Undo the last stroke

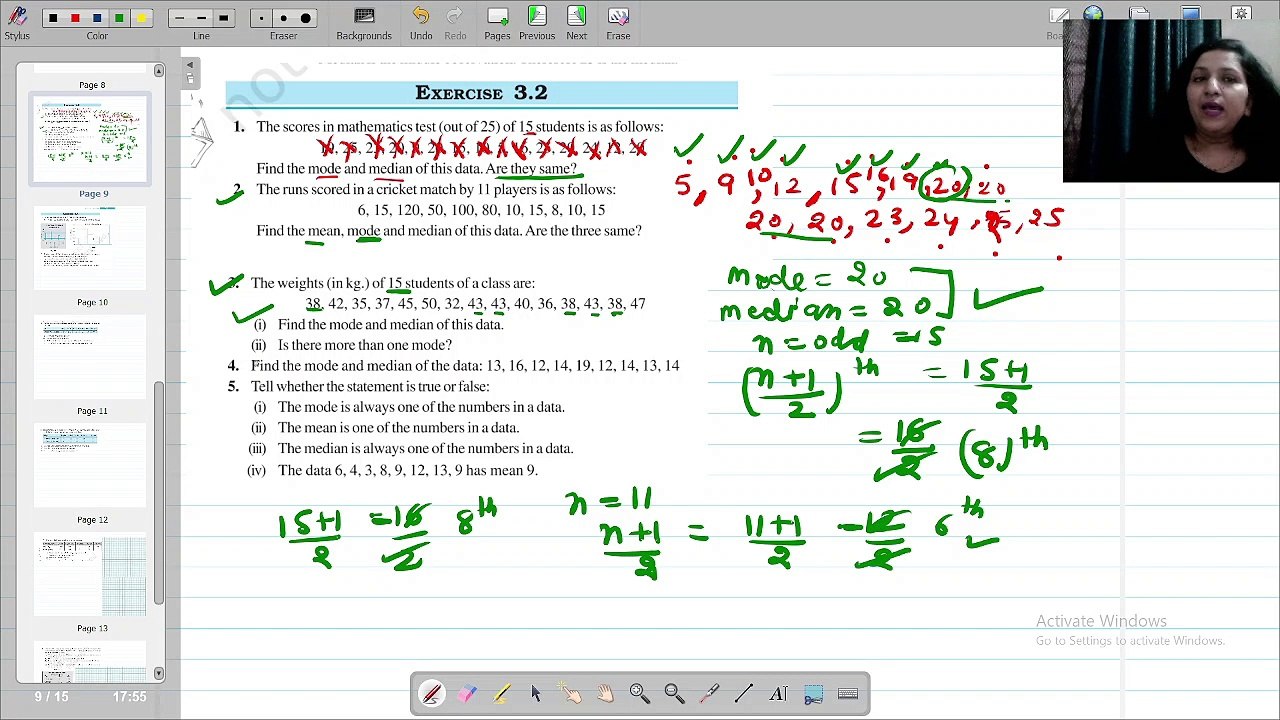coord(421,22)
